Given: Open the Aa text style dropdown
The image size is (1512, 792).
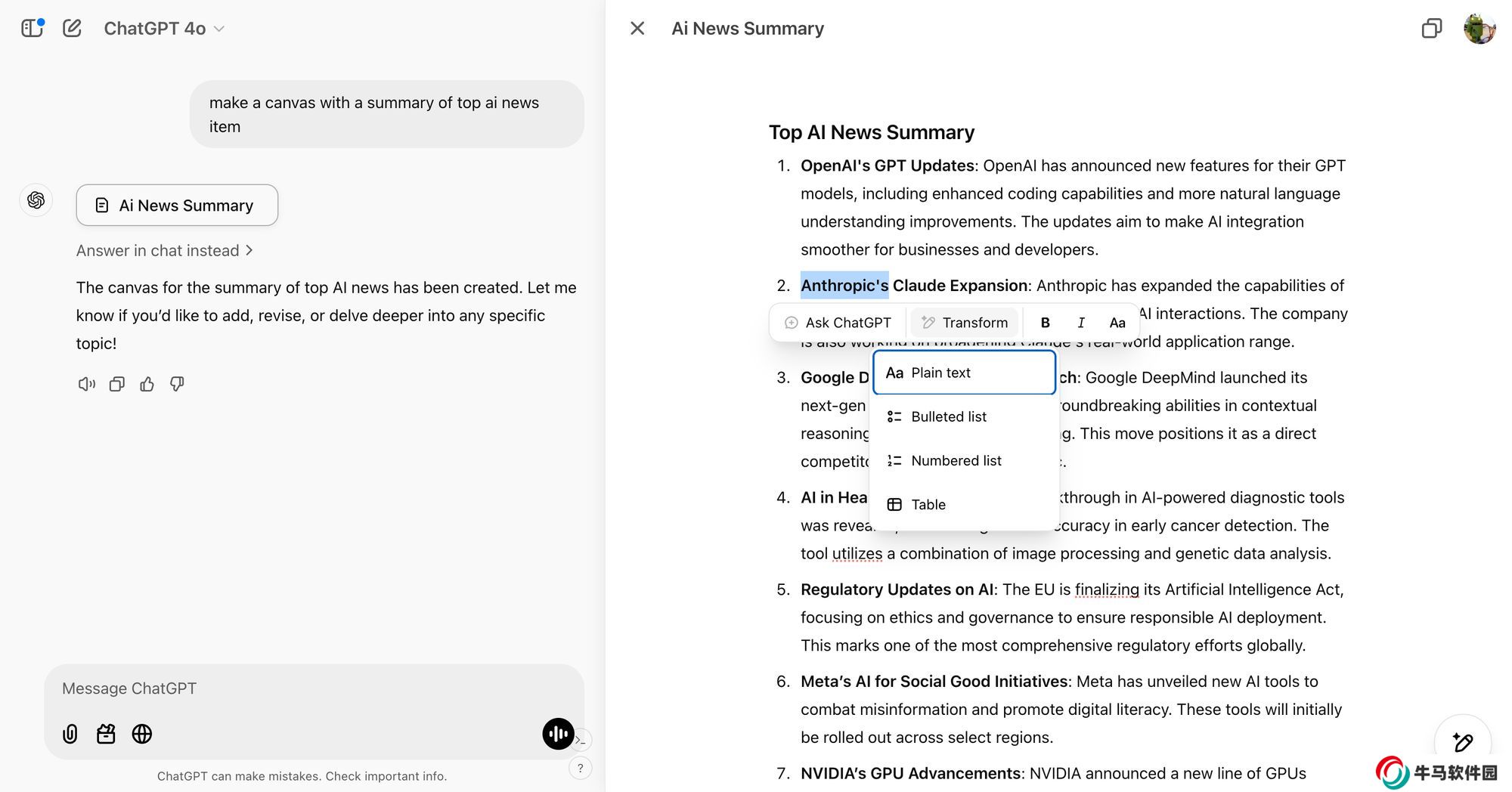Looking at the screenshot, I should 1117,323.
